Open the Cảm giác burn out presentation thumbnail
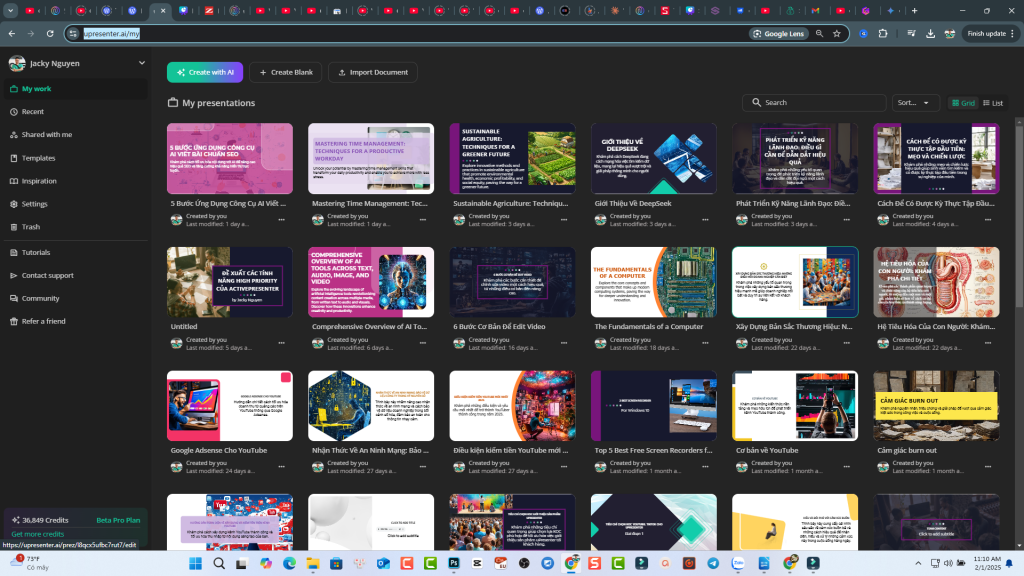The width and height of the screenshot is (1024, 576). coord(936,405)
